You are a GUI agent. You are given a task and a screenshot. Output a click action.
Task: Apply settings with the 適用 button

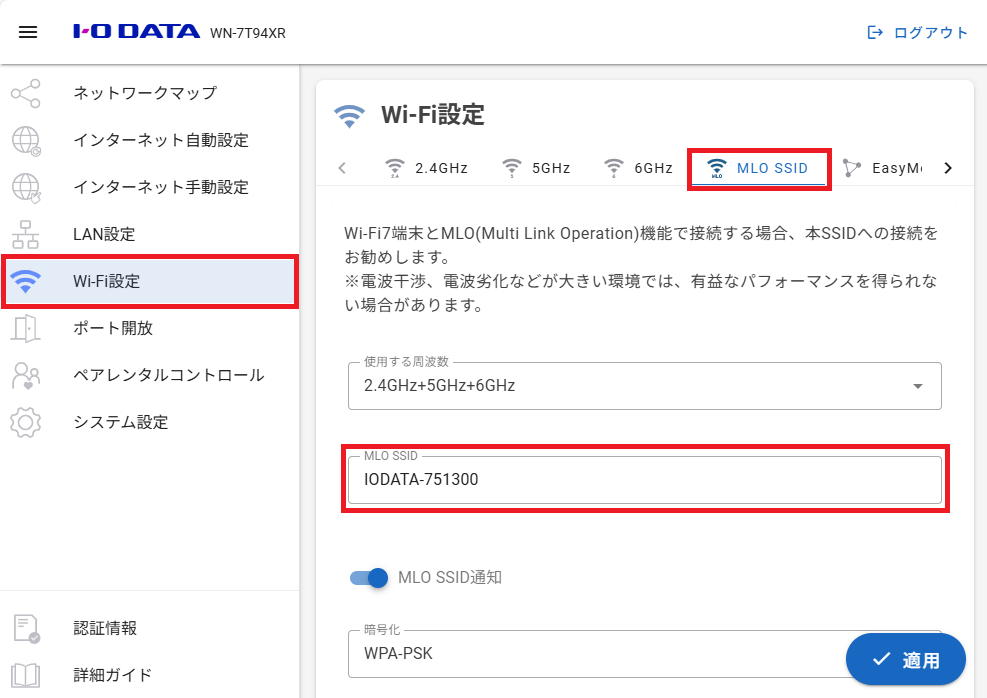[905, 659]
